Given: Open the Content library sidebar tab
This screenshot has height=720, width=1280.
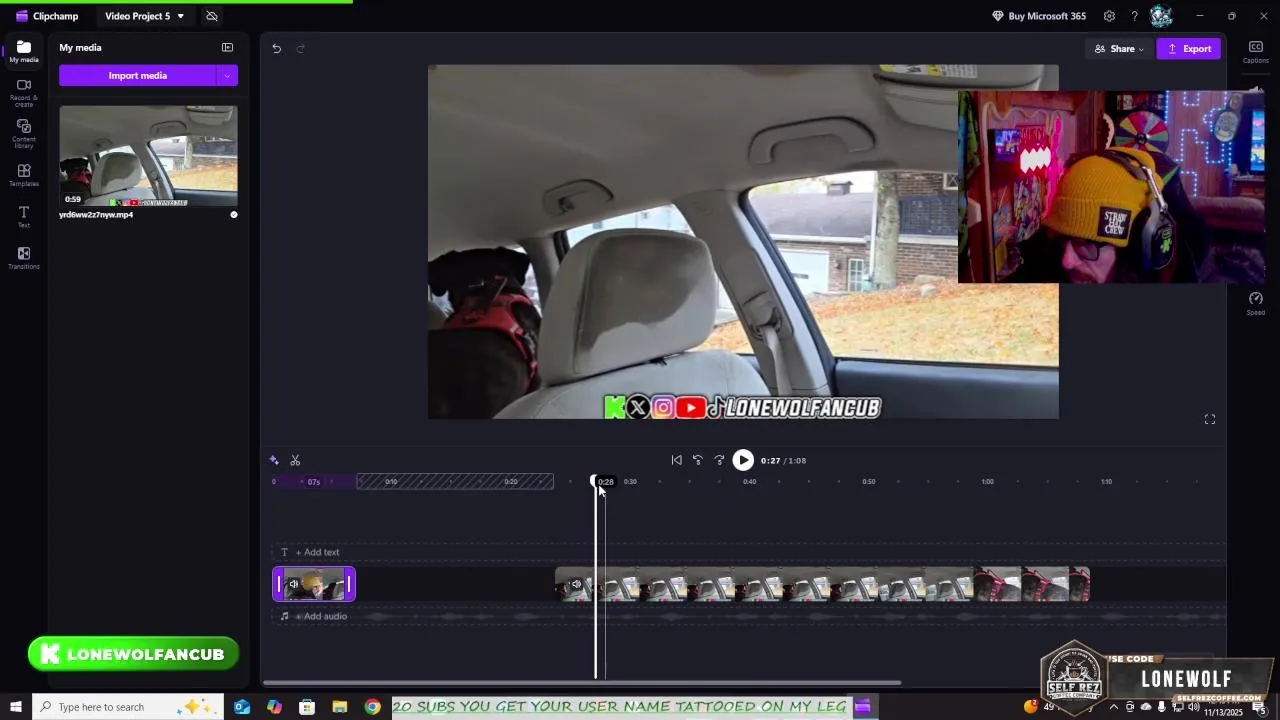Looking at the screenshot, I should pyautogui.click(x=24, y=133).
